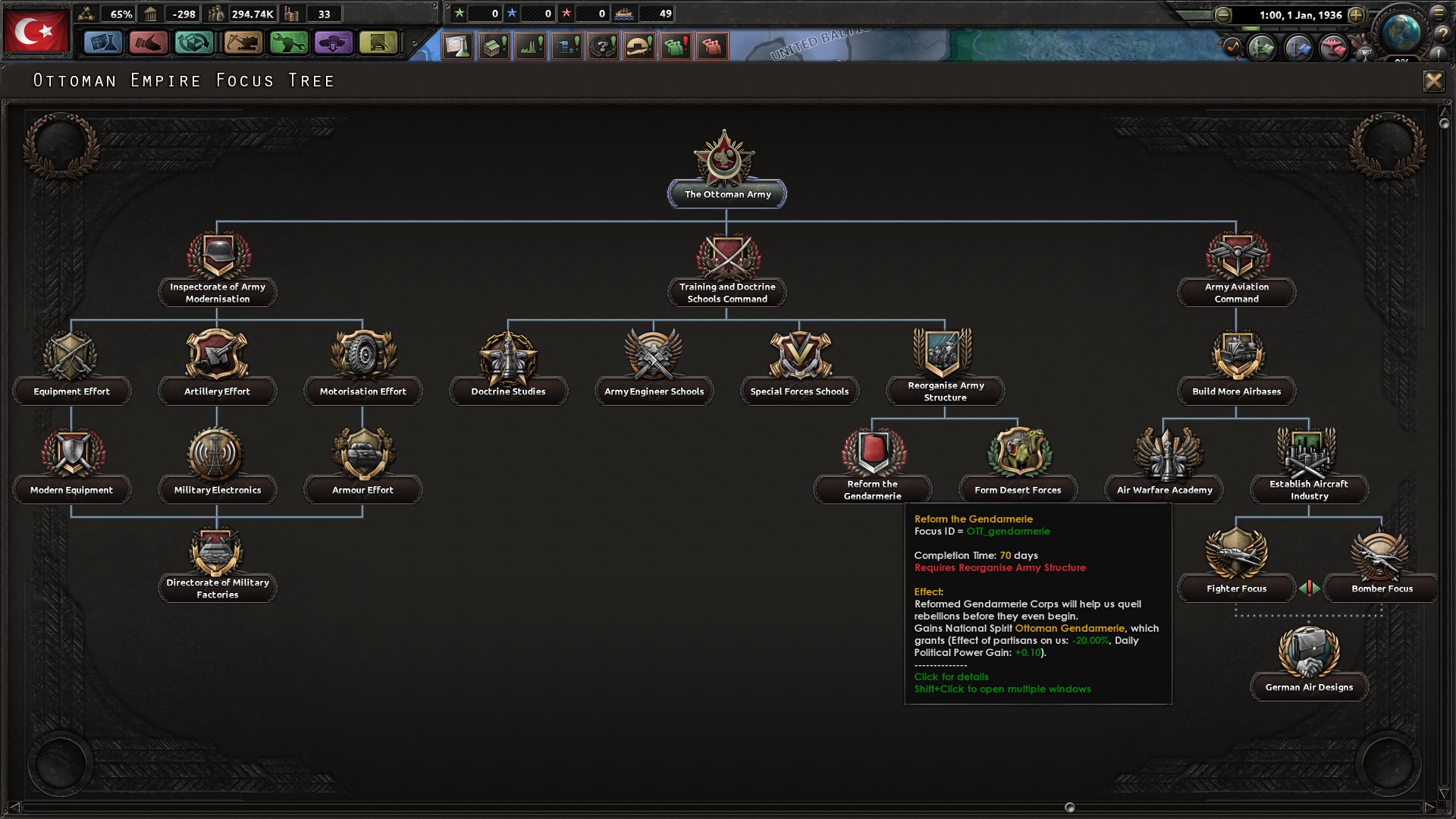Click the bar-chart alert with green exclamation
The height and width of the screenshot is (819, 1456).
[531, 46]
